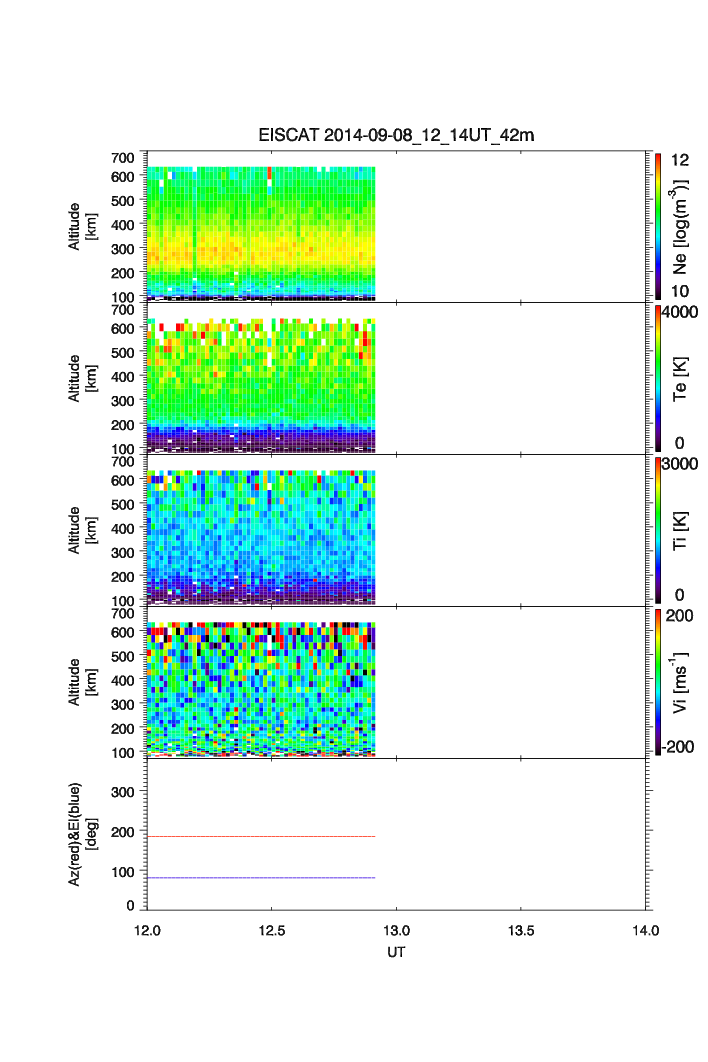708x1062 pixels.
Task: Click the Te electron temperature color bar
Action: point(657,379)
